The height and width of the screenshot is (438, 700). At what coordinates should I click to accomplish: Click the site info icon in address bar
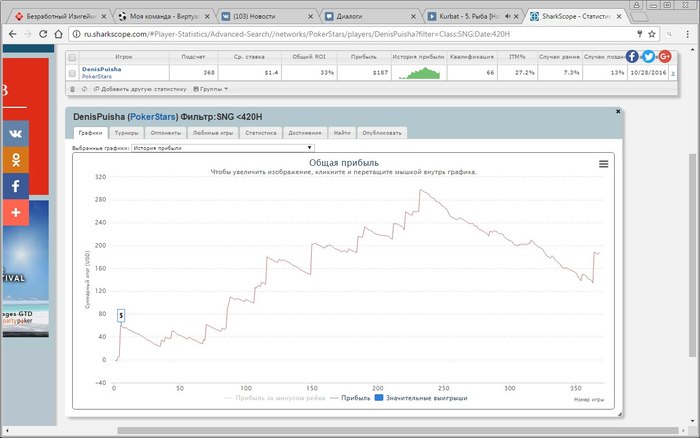coord(77,34)
